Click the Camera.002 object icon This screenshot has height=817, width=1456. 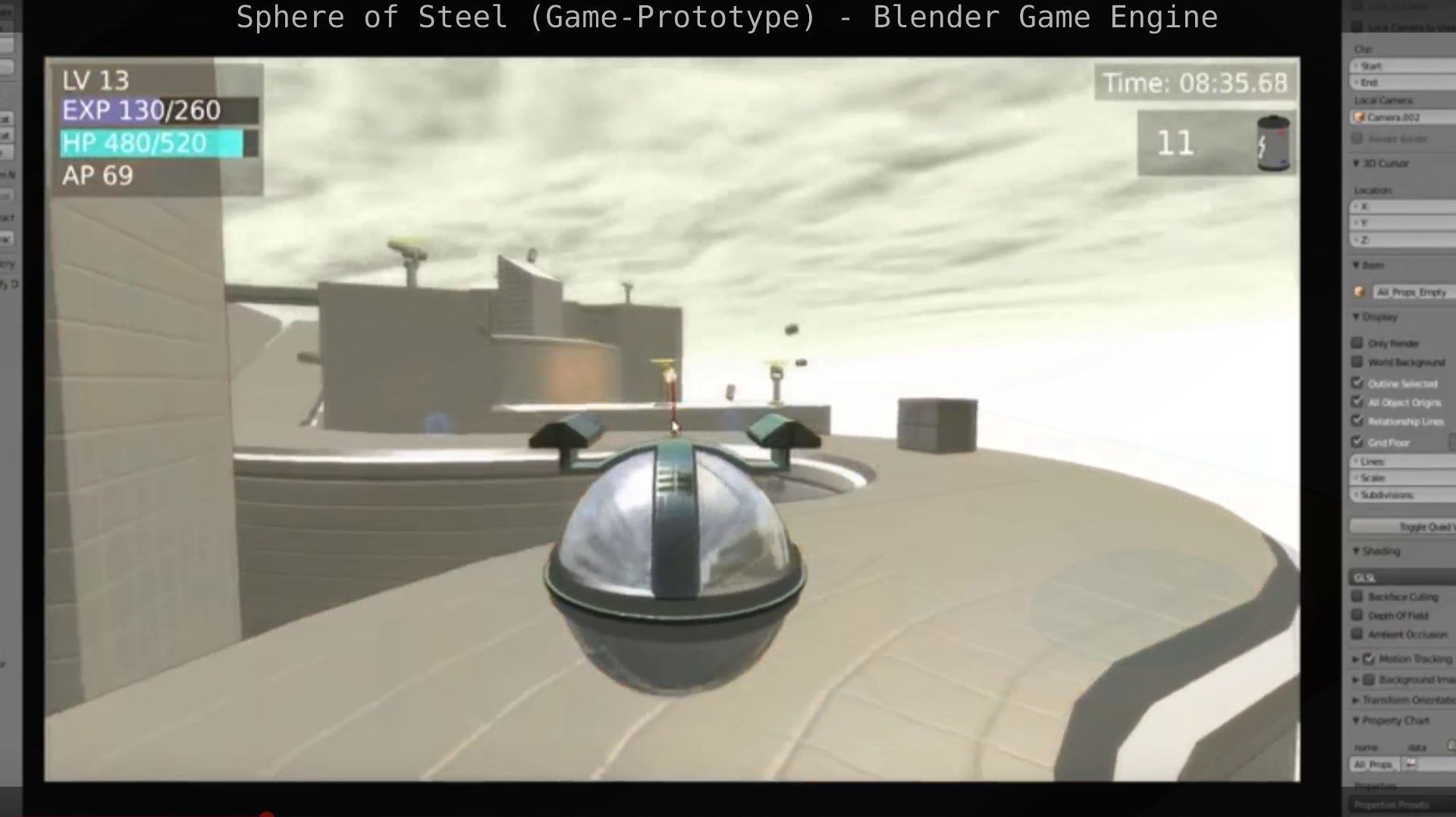point(1360,117)
